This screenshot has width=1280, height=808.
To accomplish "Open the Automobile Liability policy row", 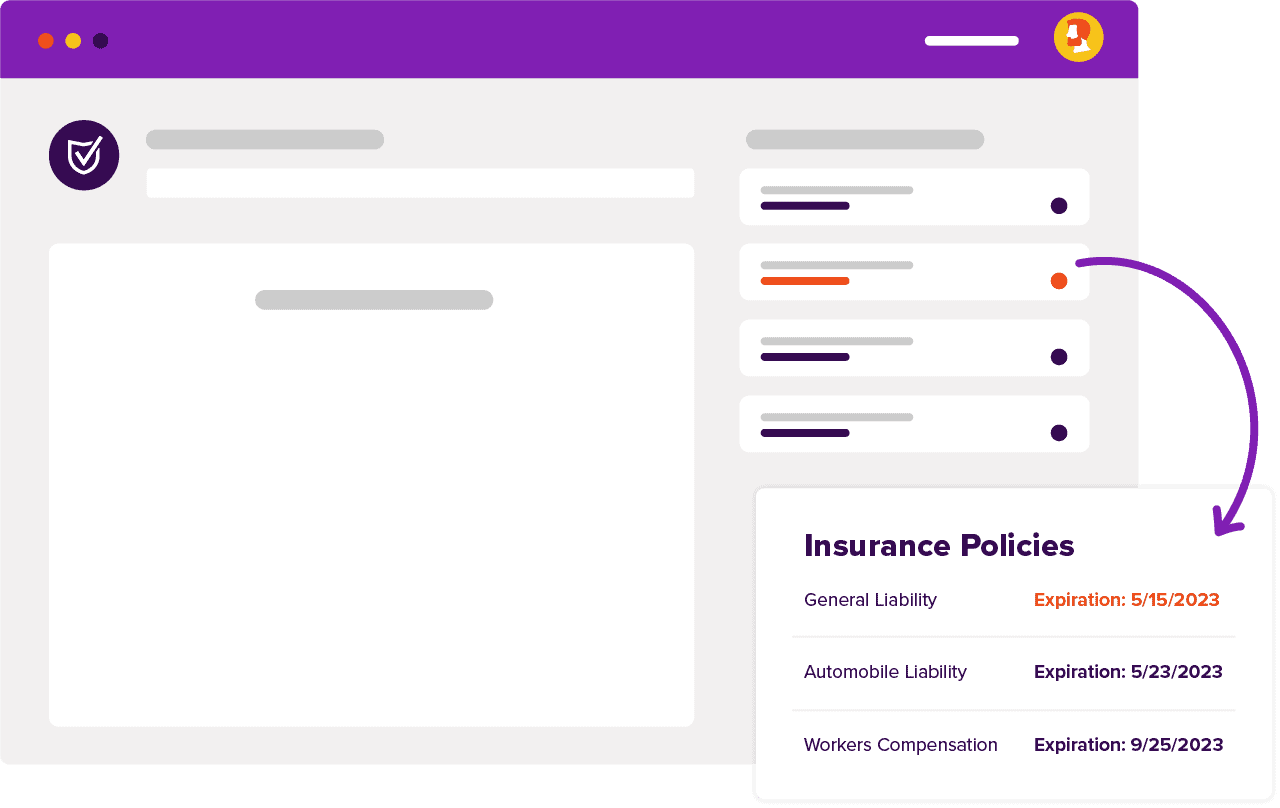I will click(1013, 672).
